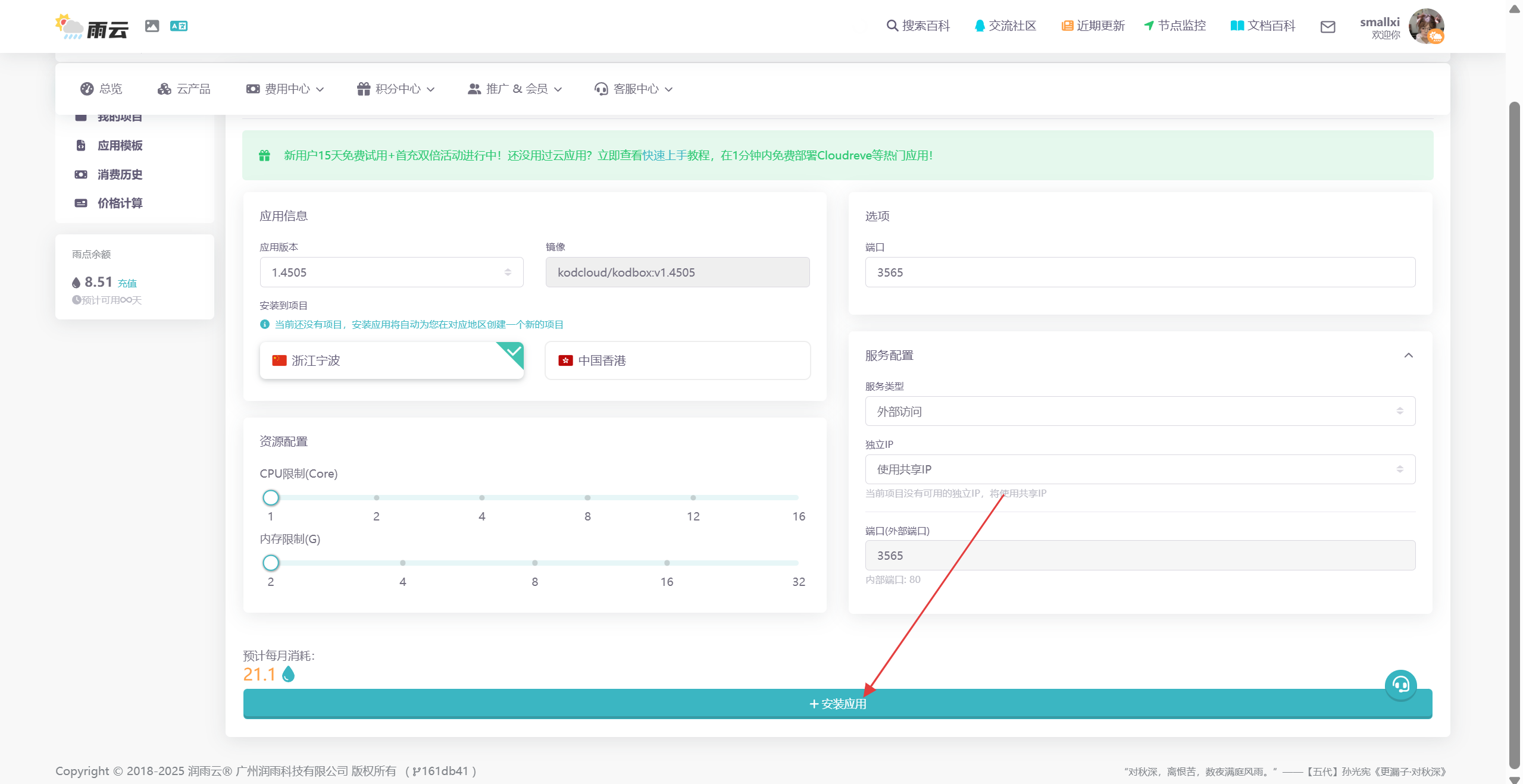1523x784 pixels.
Task: Click the 安装应用 button
Action: 837,704
